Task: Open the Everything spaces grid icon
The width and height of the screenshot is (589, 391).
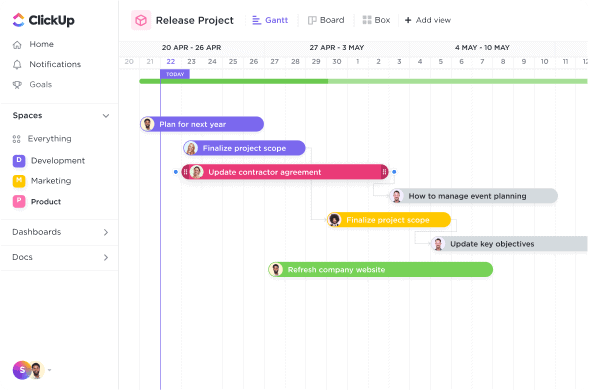Action: tap(17, 139)
